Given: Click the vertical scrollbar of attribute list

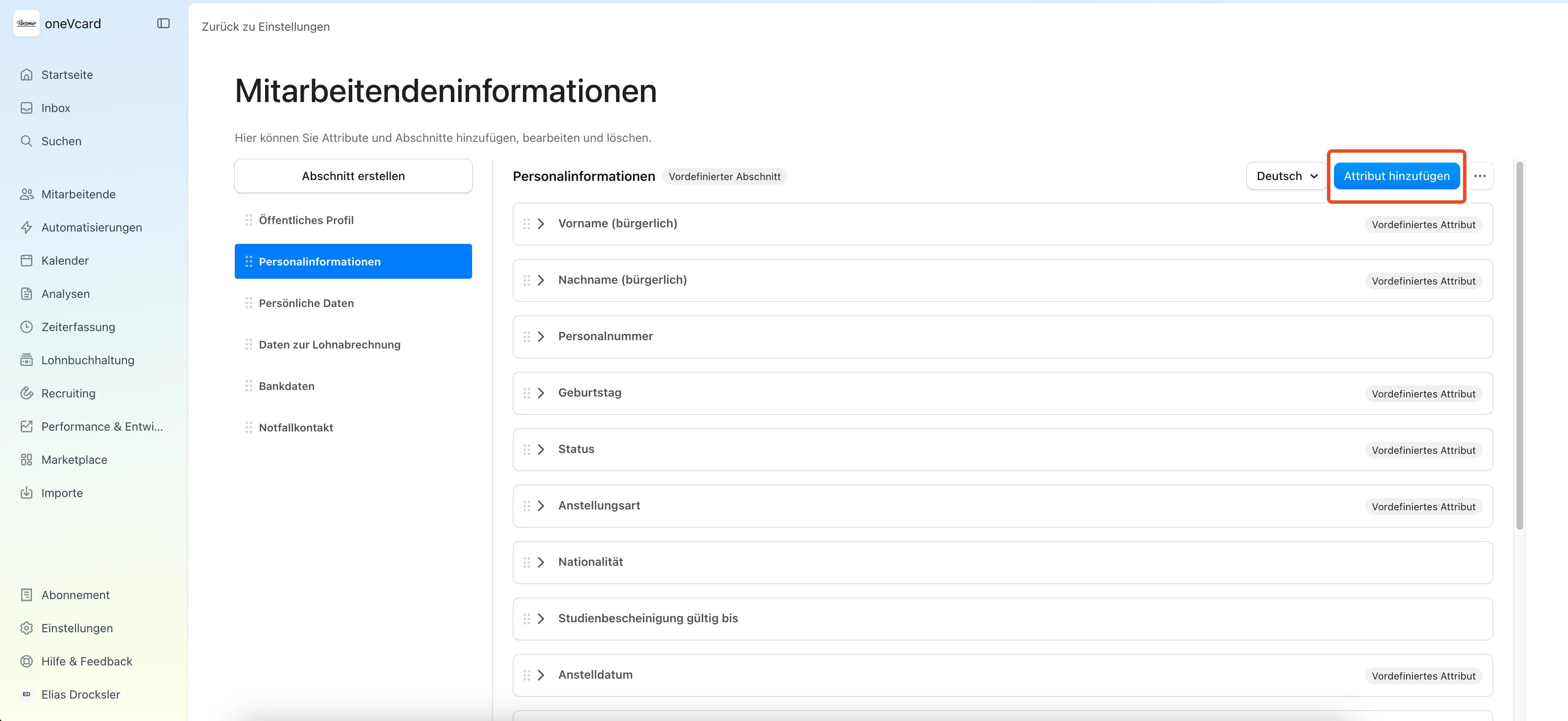Looking at the screenshot, I should click(x=1519, y=345).
